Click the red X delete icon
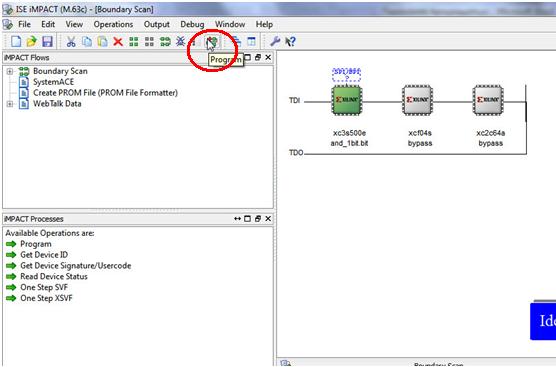 118,42
